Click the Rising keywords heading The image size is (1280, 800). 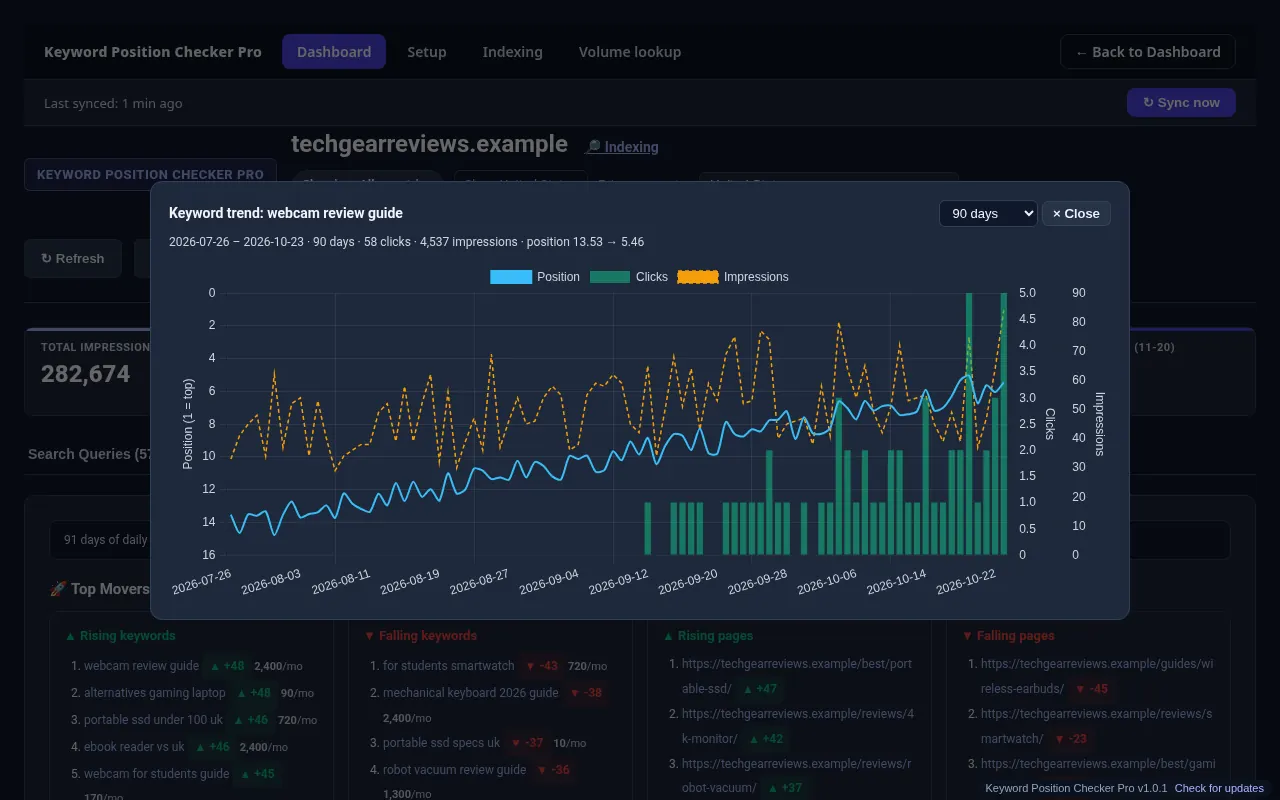coord(120,636)
